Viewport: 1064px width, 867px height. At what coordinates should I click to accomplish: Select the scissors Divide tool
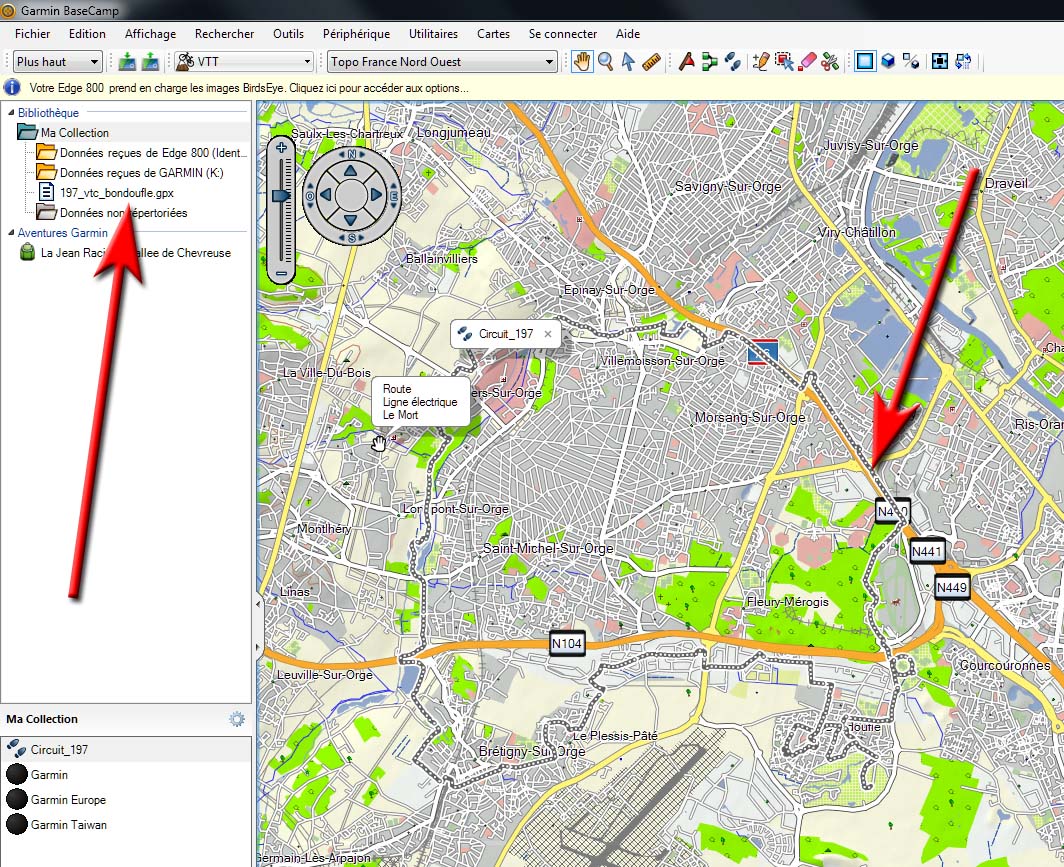830,62
